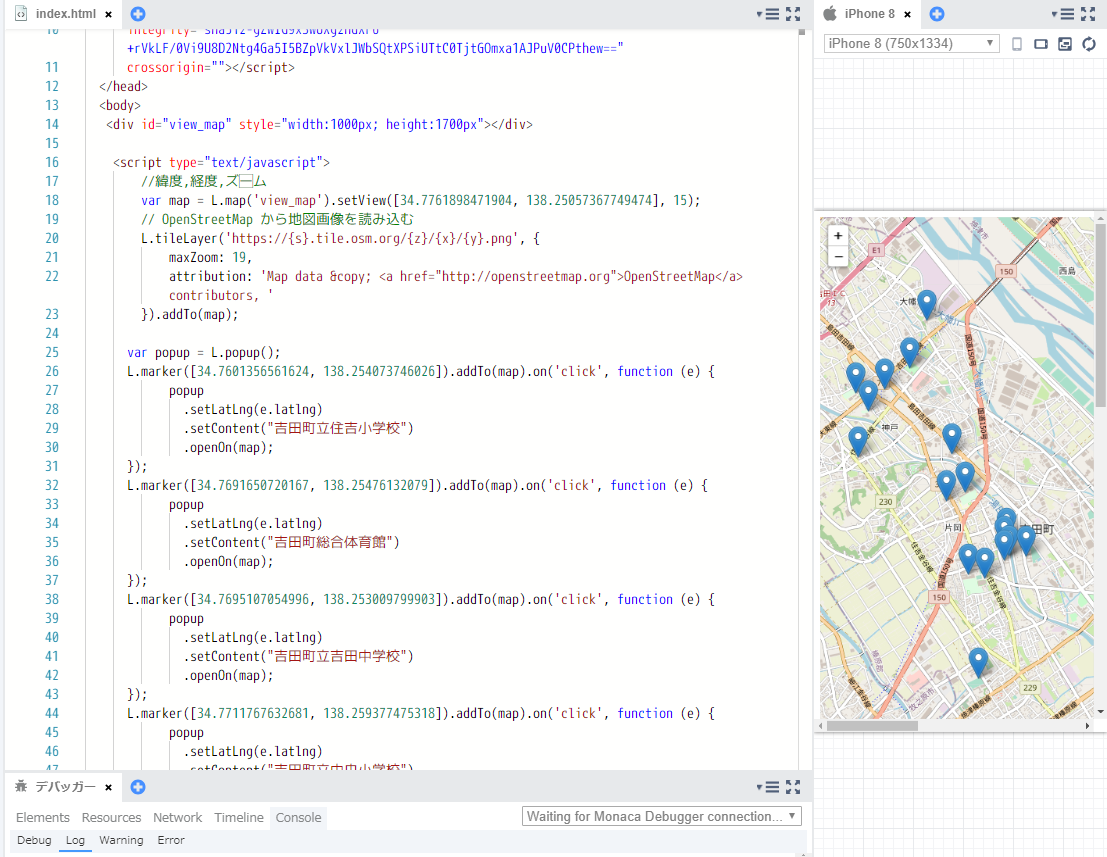
Task: Click line number 26 in gutter
Action: pos(52,371)
